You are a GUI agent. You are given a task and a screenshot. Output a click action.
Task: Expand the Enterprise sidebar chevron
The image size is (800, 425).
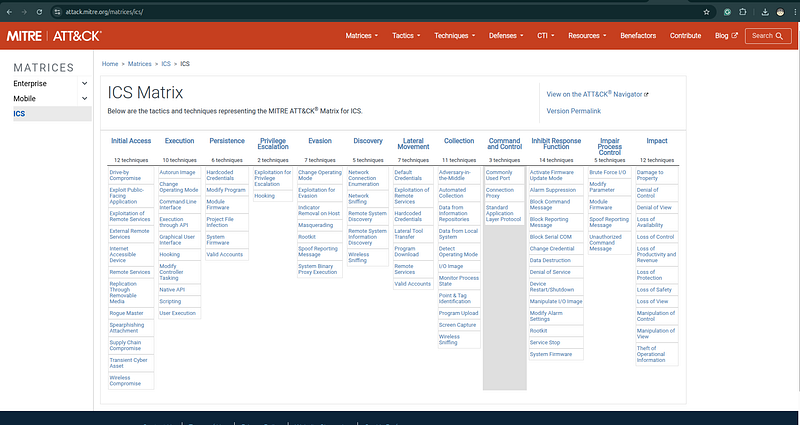click(85, 84)
